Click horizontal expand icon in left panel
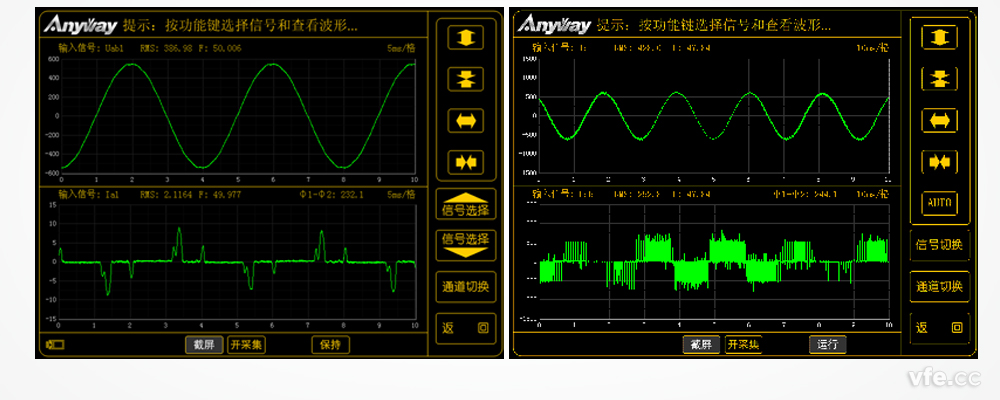The height and width of the screenshot is (400, 1000). [x=466, y=120]
